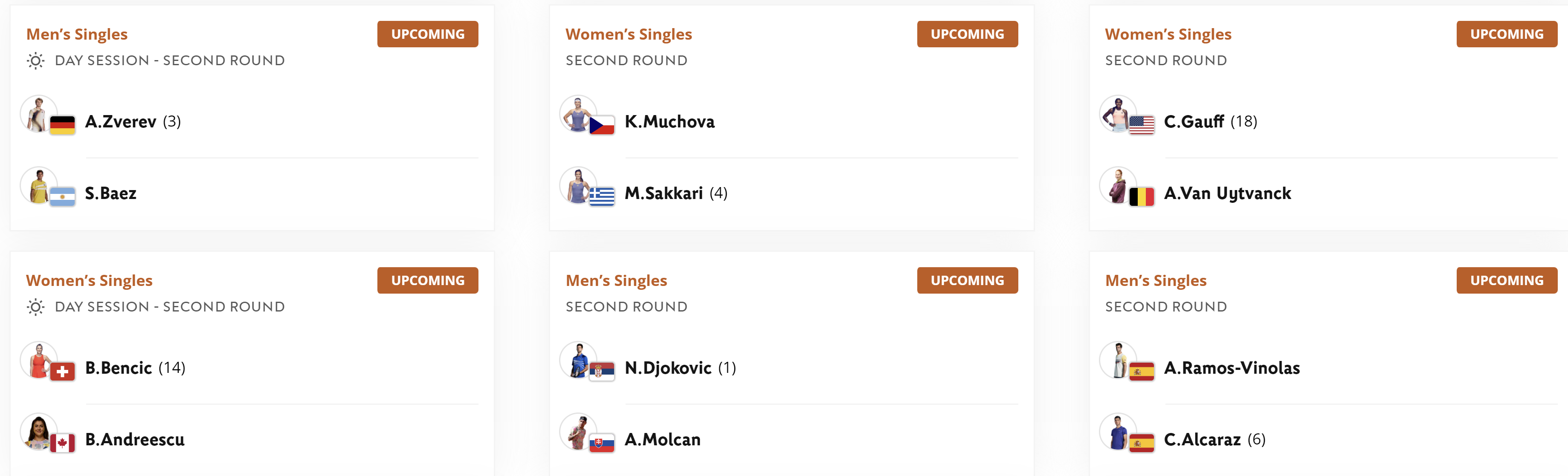1568x476 pixels.
Task: Click UPCOMING button on Djokovic vs Molcan match
Action: point(967,280)
